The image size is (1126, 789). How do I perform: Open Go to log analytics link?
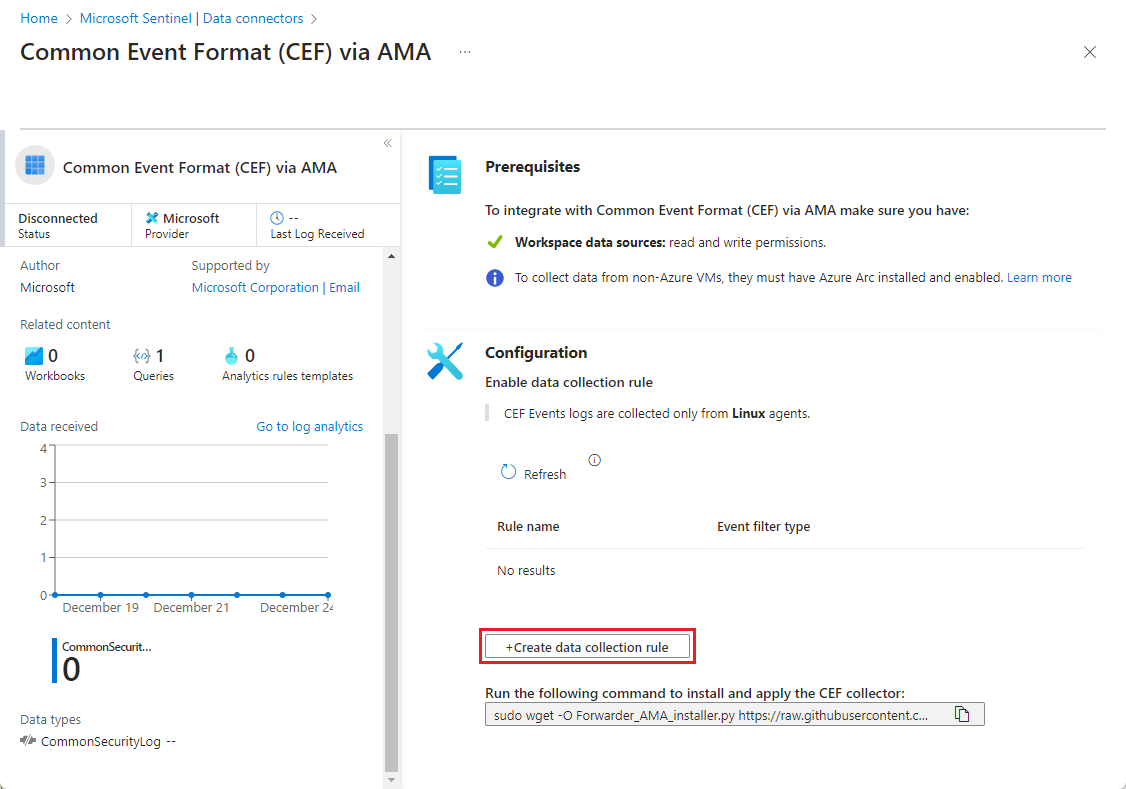pos(309,427)
